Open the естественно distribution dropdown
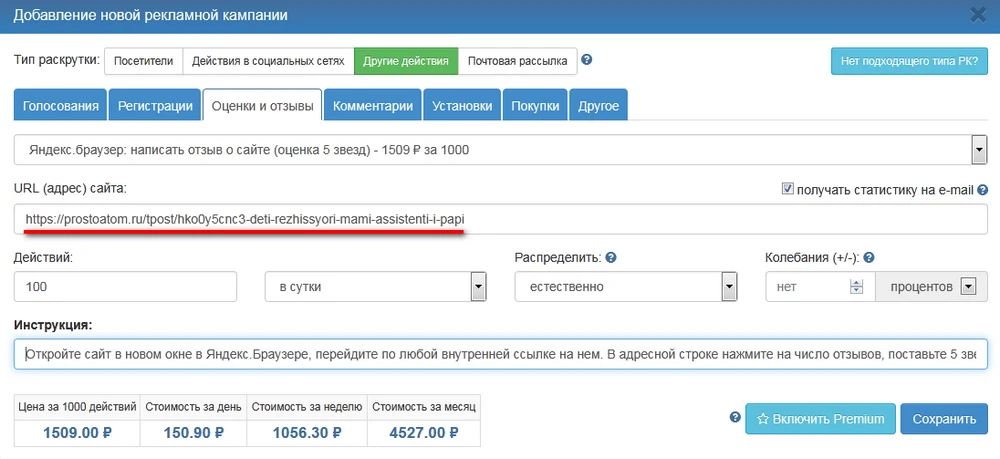Viewport: 1000px width, 459px height. [729, 287]
